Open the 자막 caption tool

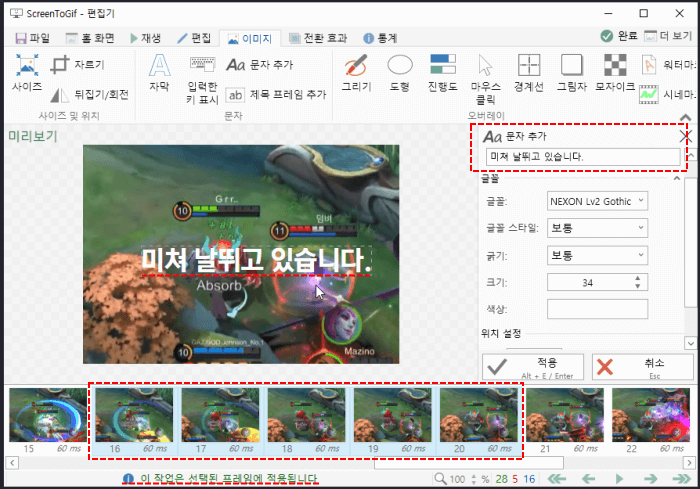159,73
